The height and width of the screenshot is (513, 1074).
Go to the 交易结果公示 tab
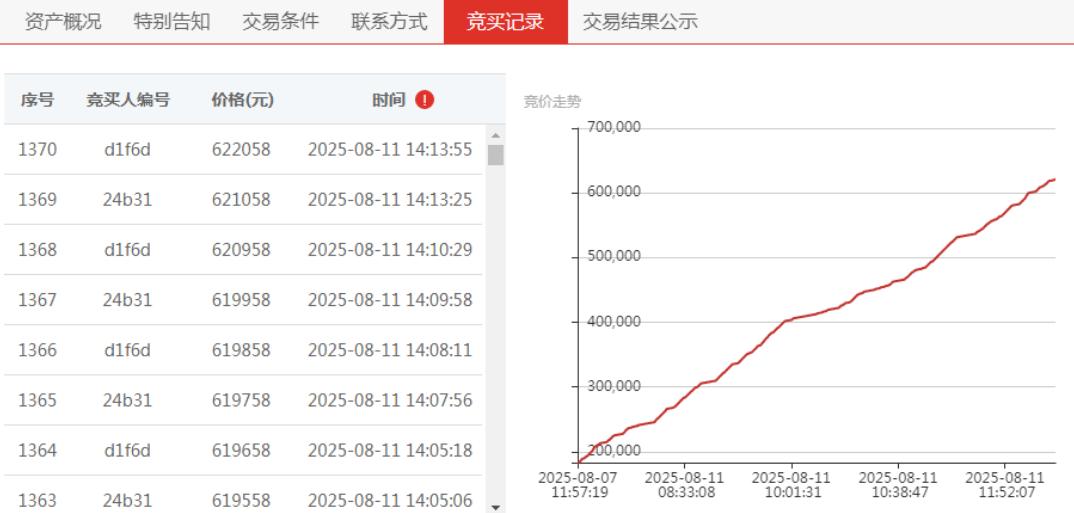tap(640, 22)
